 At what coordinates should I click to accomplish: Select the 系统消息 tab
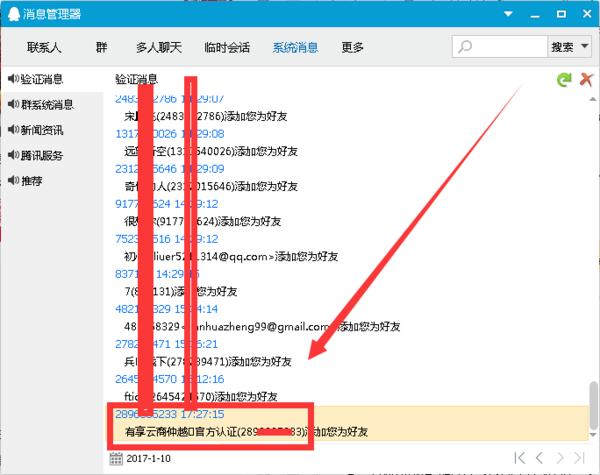295,47
